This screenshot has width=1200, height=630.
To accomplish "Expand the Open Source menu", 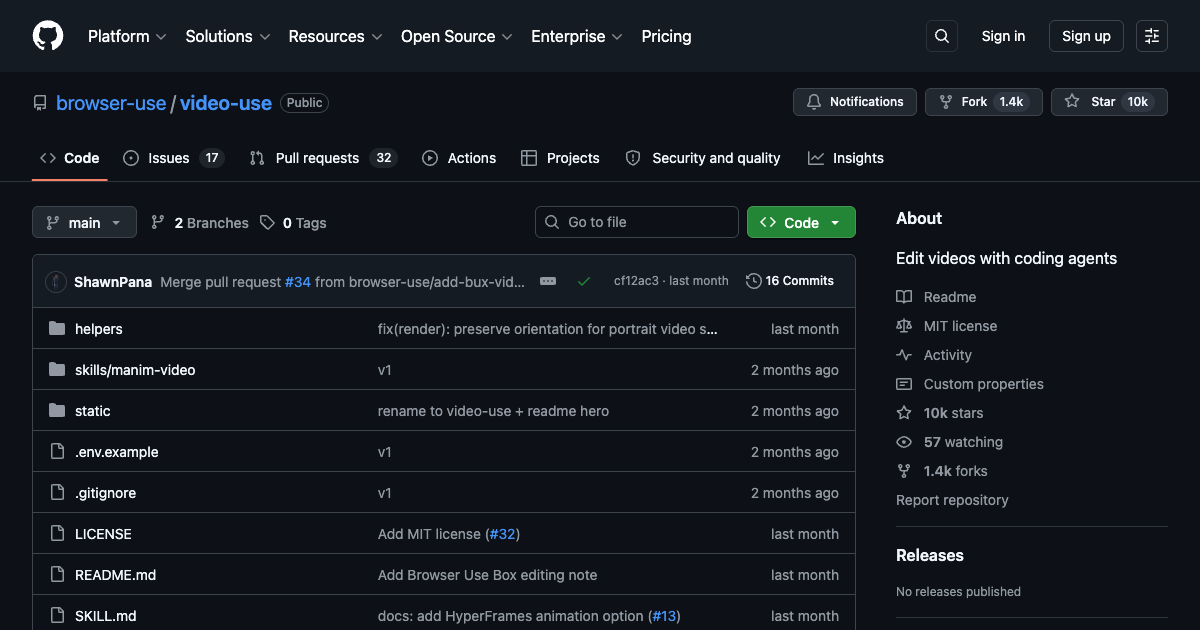I will pyautogui.click(x=457, y=36).
